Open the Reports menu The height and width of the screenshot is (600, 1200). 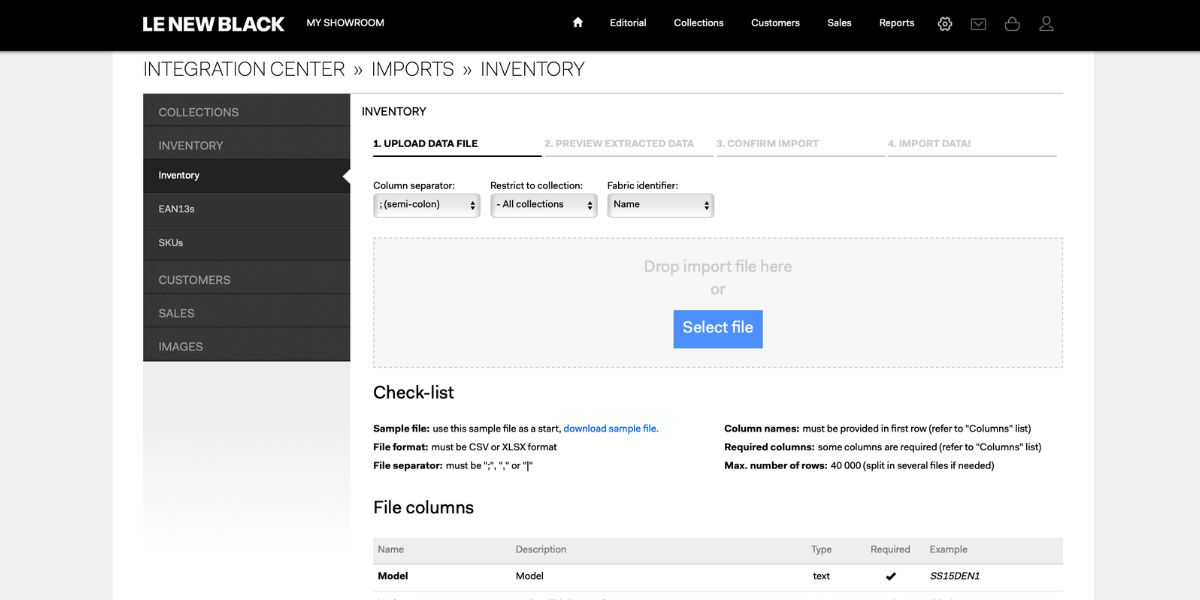(896, 23)
